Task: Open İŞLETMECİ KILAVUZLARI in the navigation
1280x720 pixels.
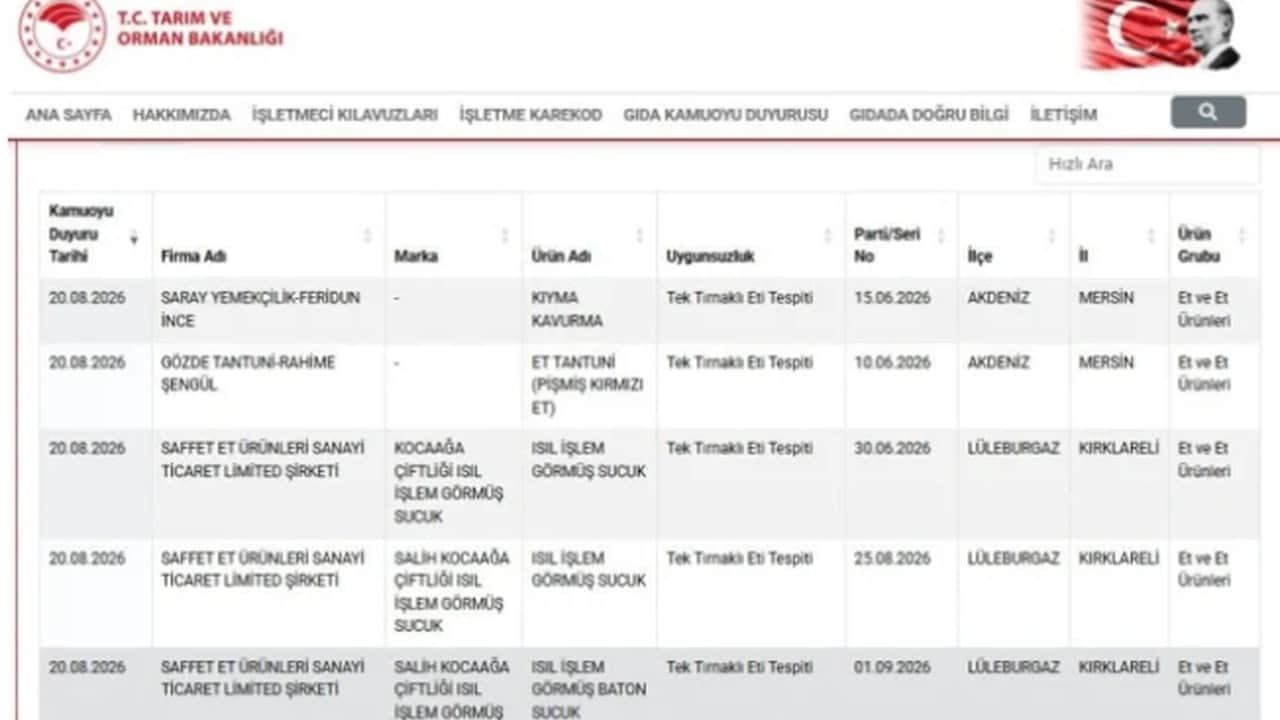Action: (345, 114)
